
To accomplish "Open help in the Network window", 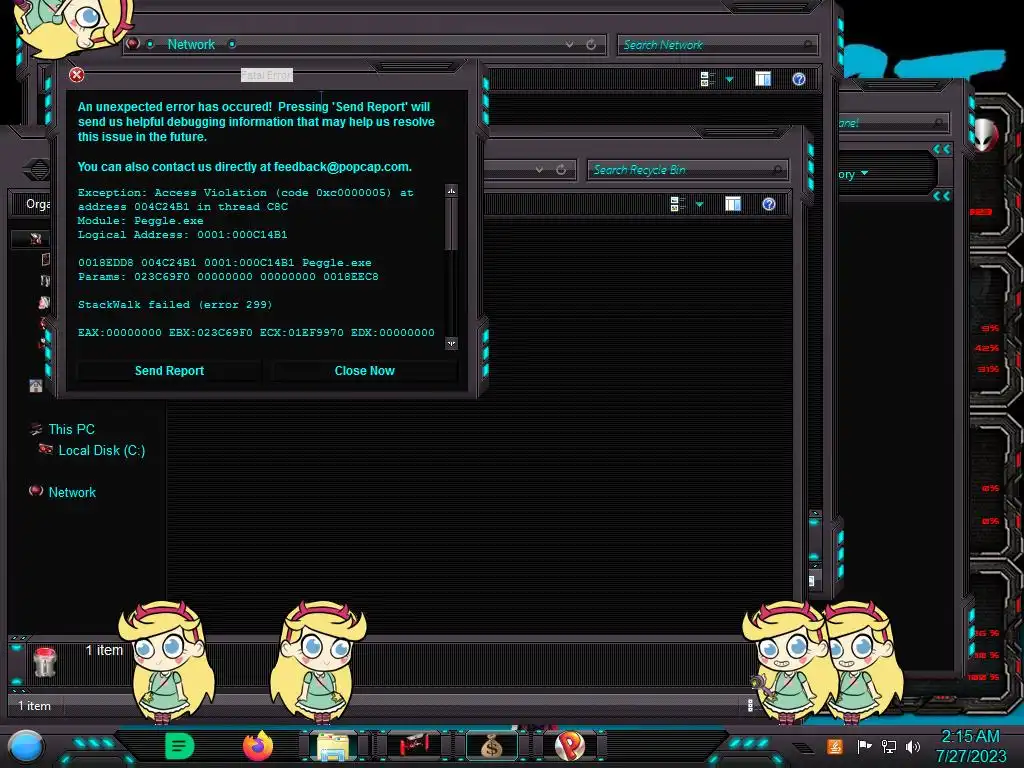I will pos(799,79).
